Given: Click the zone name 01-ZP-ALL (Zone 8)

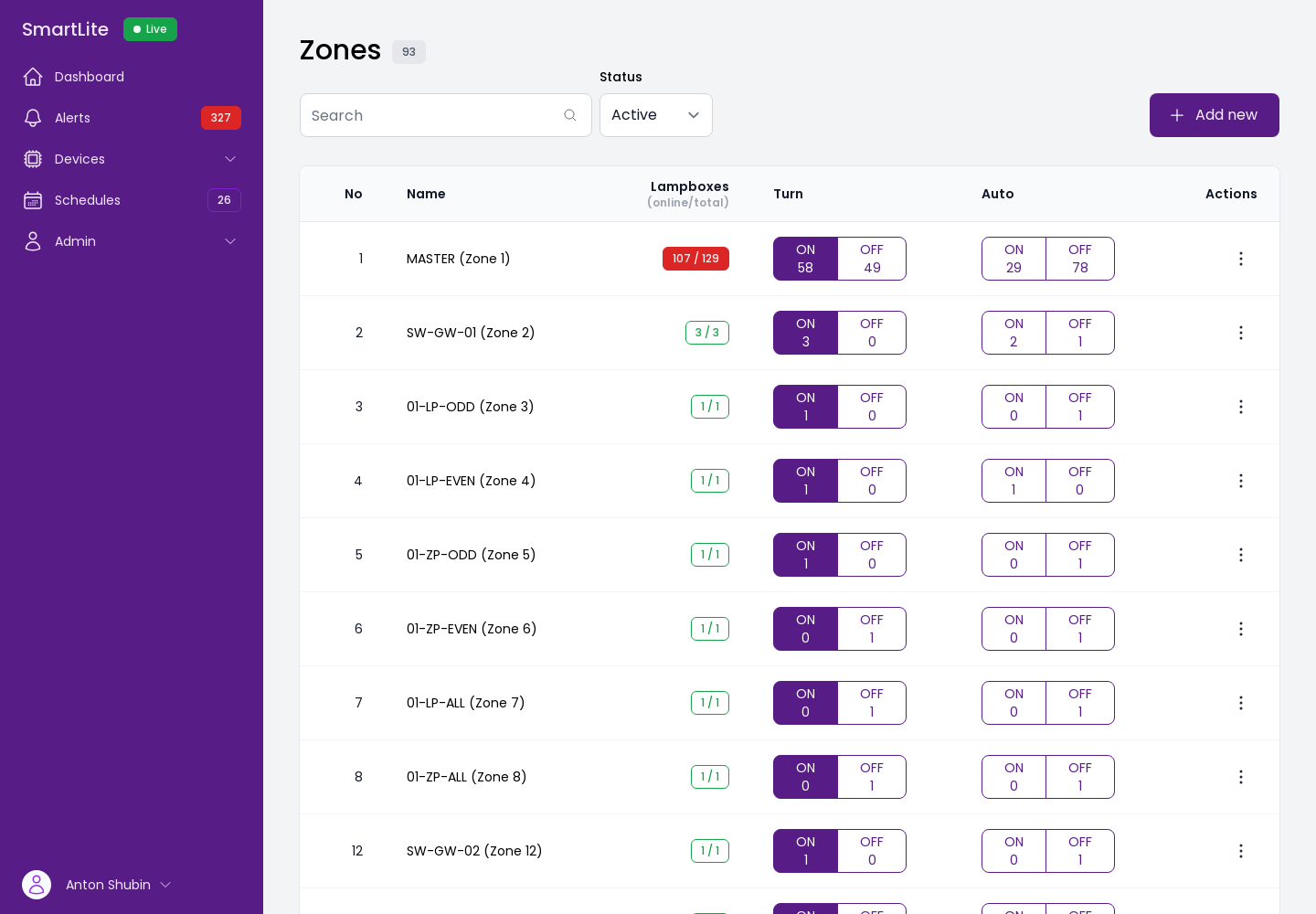Looking at the screenshot, I should coord(466,777).
